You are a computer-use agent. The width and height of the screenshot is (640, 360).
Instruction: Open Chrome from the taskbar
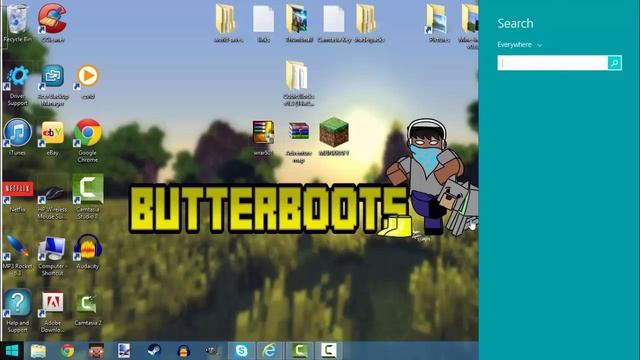pos(67,351)
